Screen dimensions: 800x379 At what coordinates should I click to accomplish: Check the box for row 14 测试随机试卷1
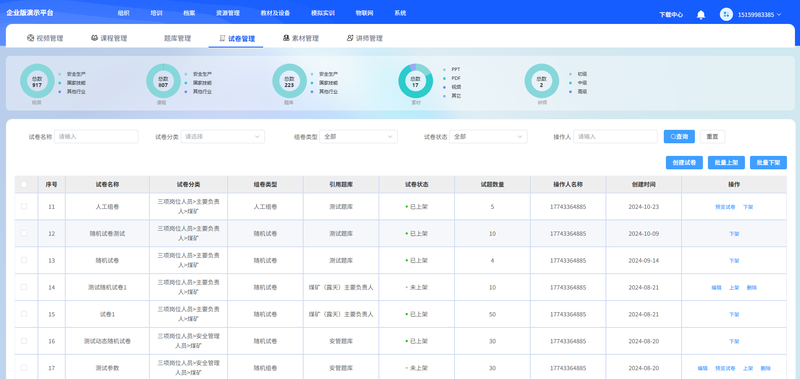[24, 287]
